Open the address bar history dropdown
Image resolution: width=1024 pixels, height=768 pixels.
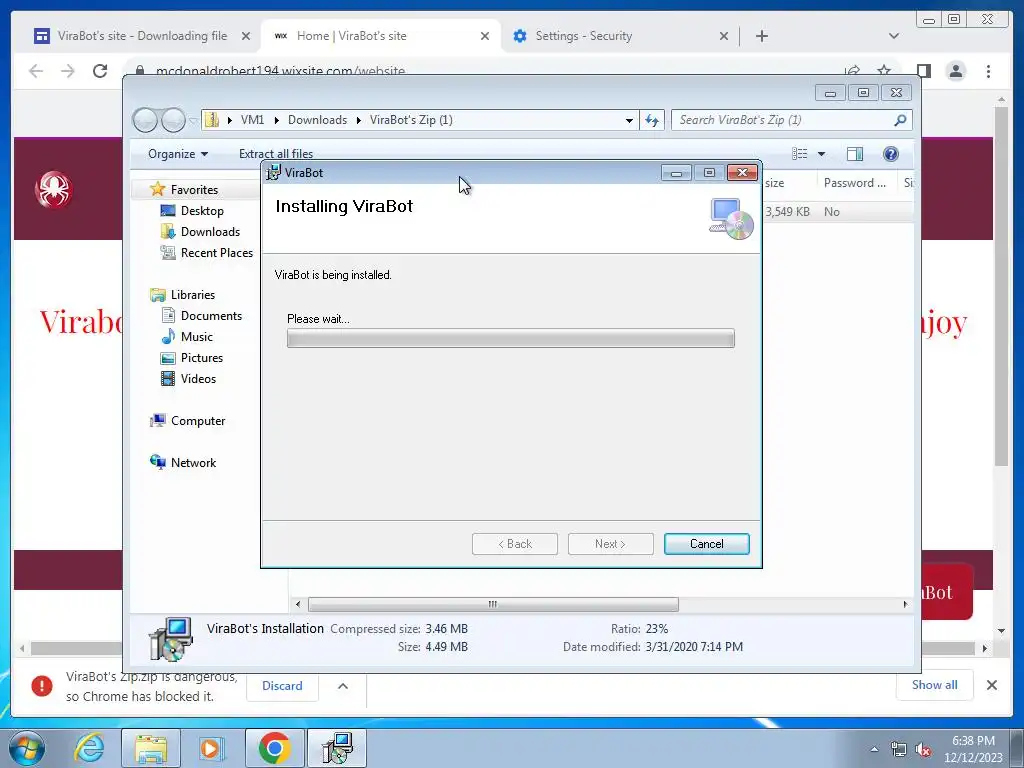629,121
